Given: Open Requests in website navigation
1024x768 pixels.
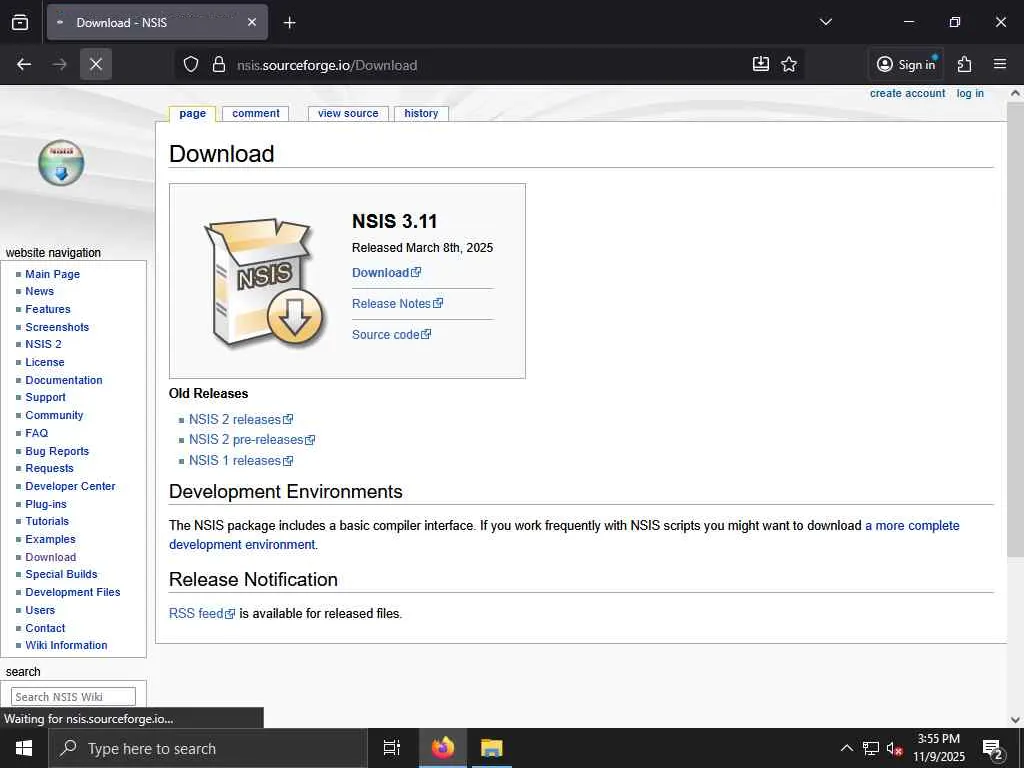Looking at the screenshot, I should [x=49, y=468].
